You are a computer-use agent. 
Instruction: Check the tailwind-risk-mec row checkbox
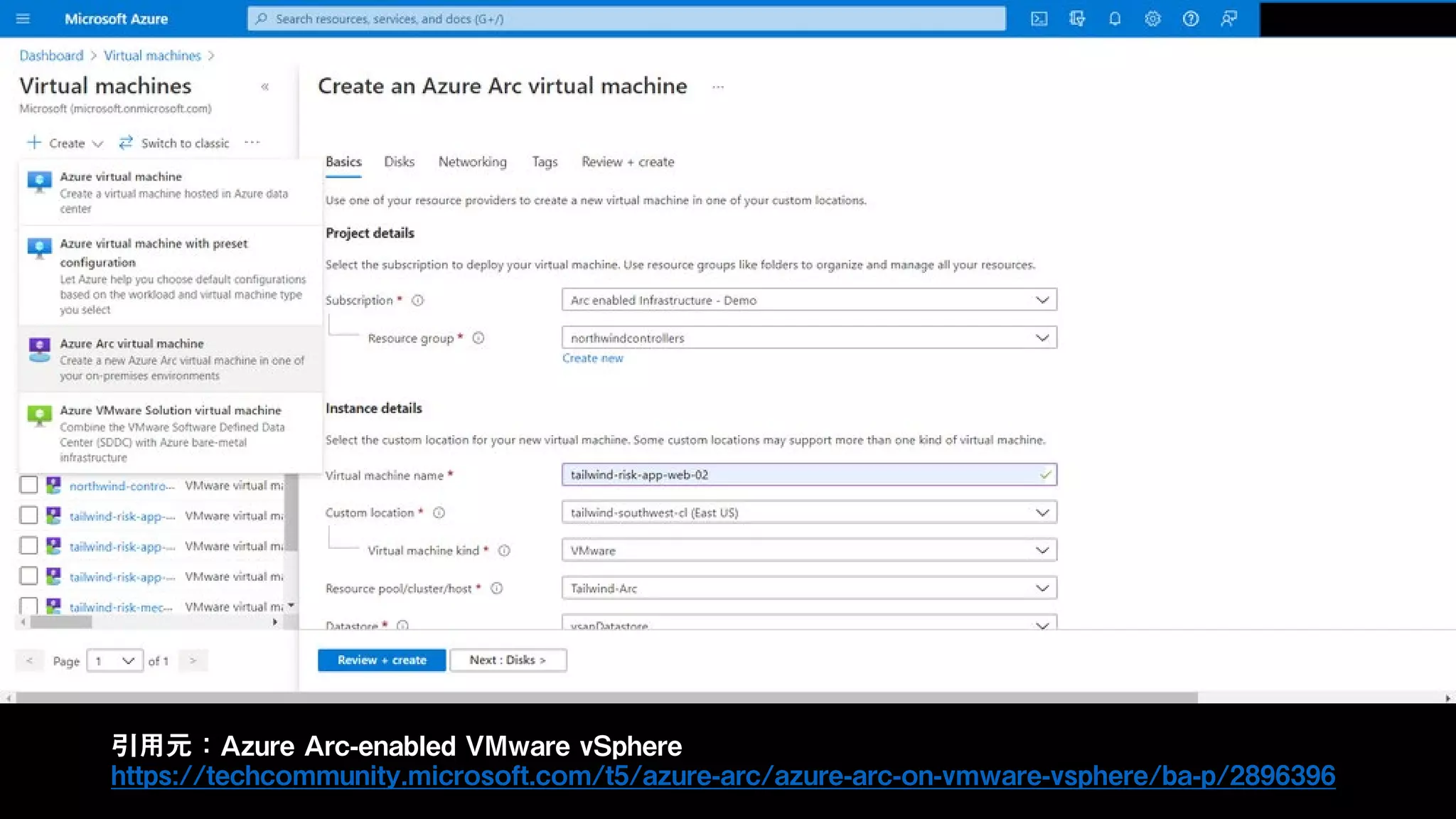tap(28, 606)
